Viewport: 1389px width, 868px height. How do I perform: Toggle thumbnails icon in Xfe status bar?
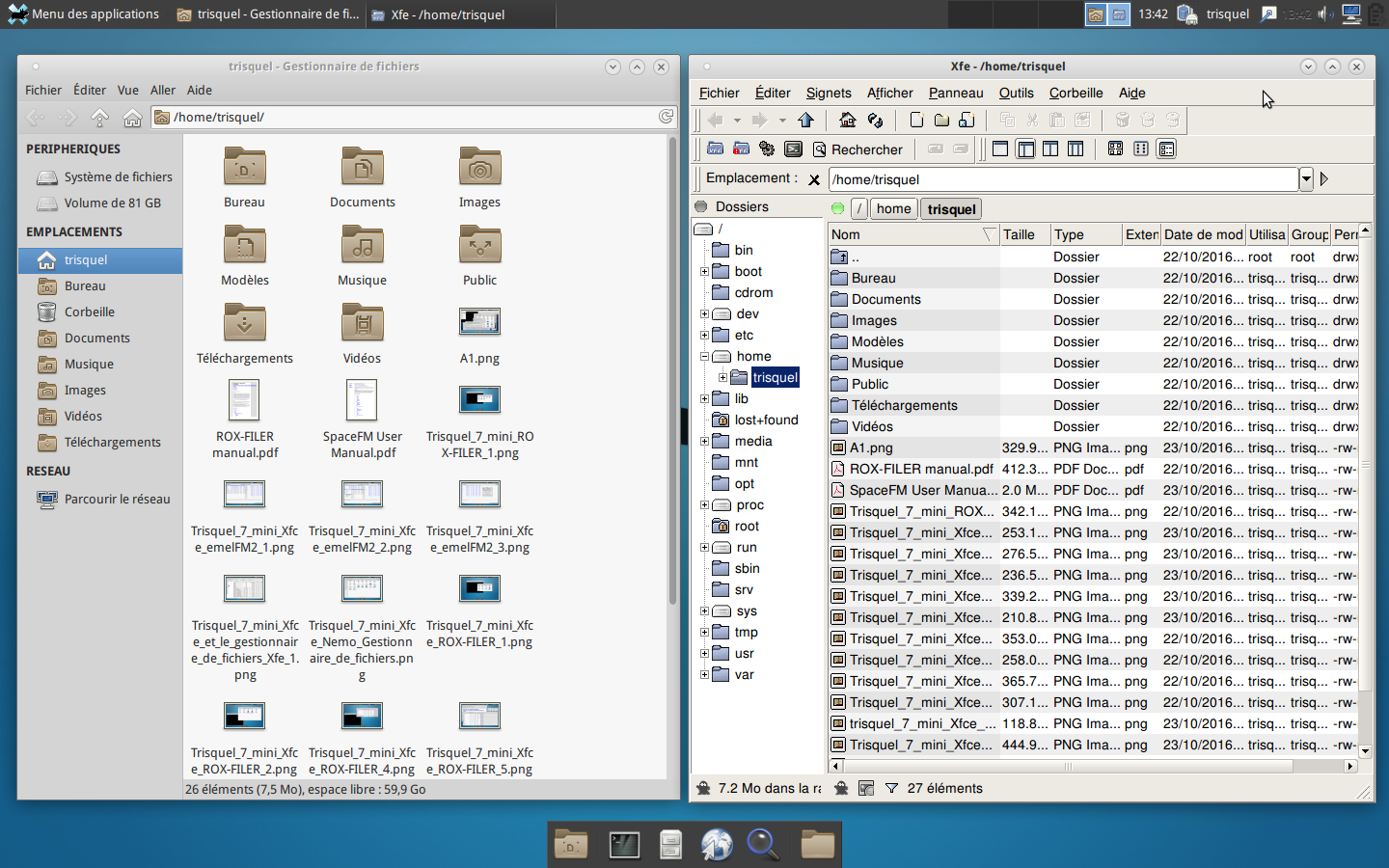[x=866, y=788]
